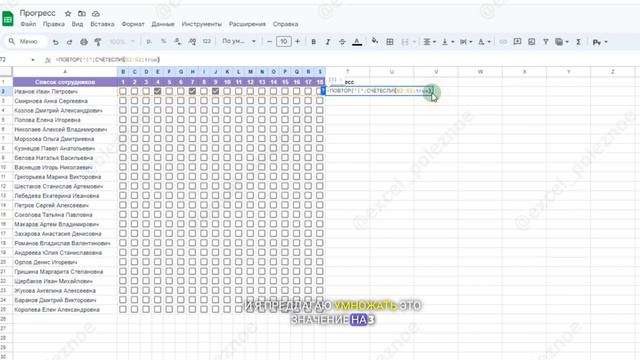The height and width of the screenshot is (360, 640).
Task: Print the spreadsheet using the printer icon
Action: coord(84,42)
